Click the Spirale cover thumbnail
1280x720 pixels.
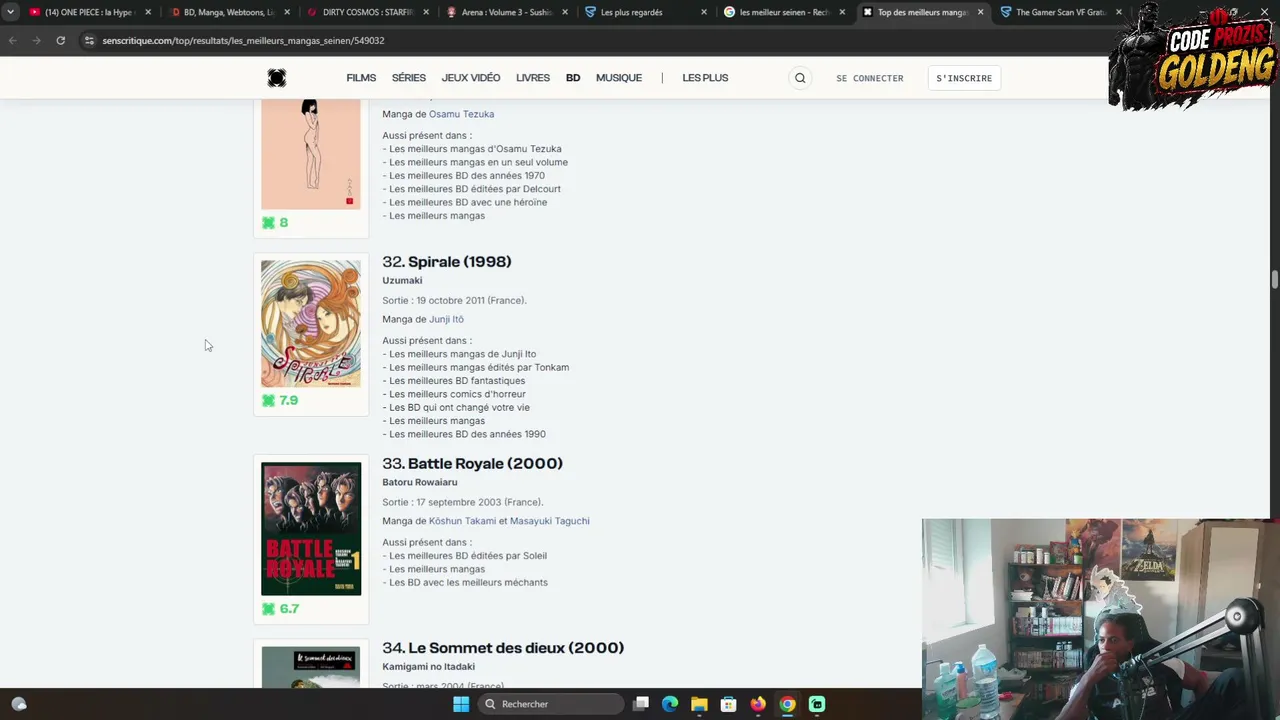[311, 323]
